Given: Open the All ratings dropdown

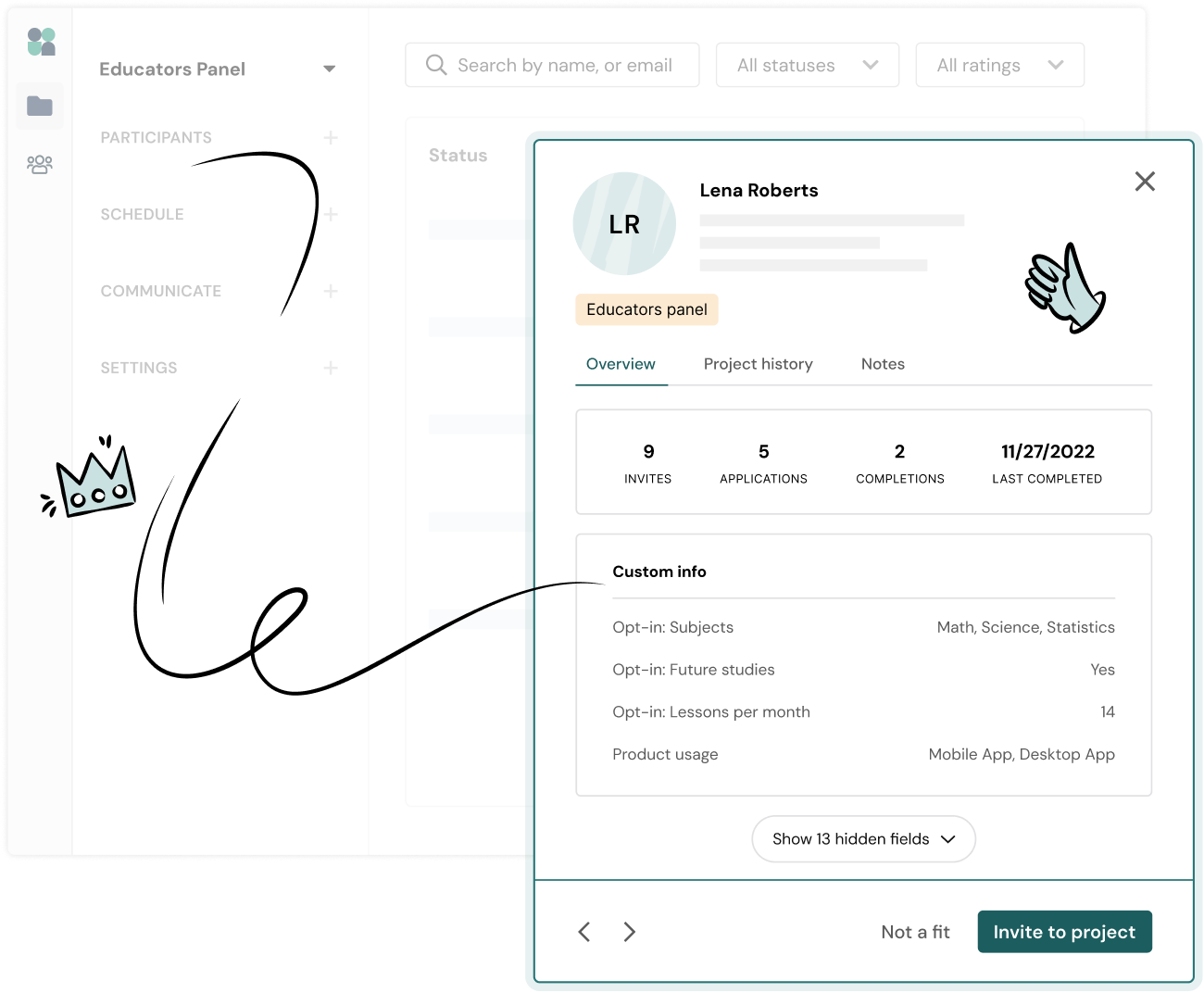Looking at the screenshot, I should point(999,65).
